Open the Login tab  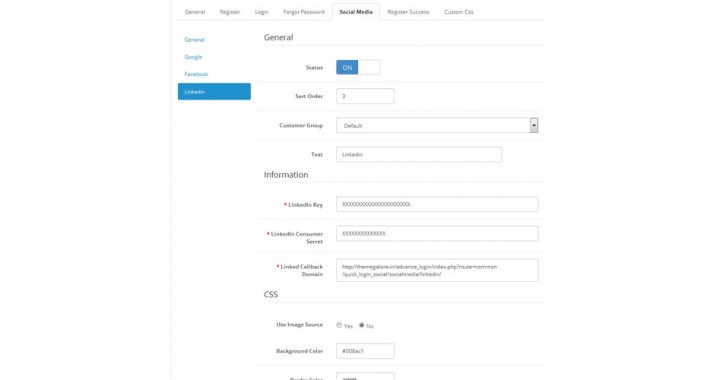click(x=261, y=12)
